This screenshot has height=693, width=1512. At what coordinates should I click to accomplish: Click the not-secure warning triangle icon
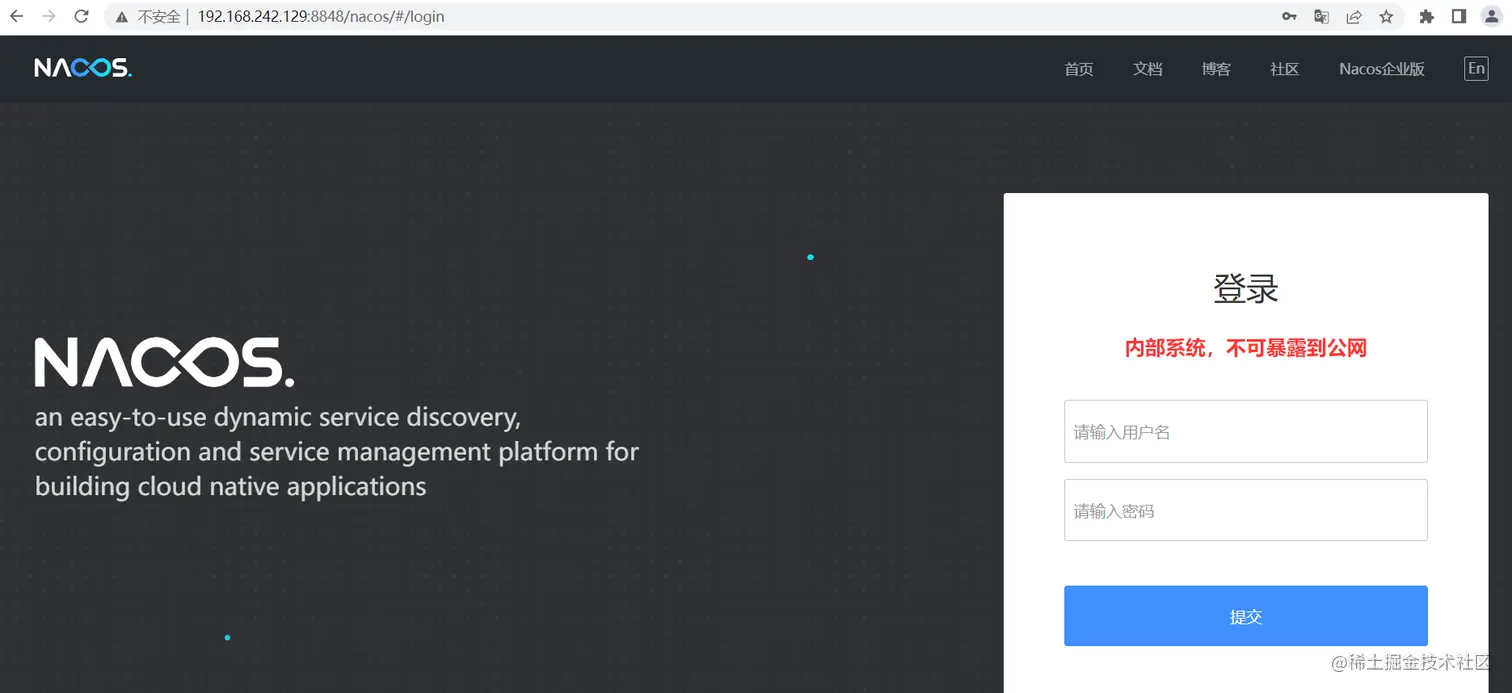coord(122,17)
